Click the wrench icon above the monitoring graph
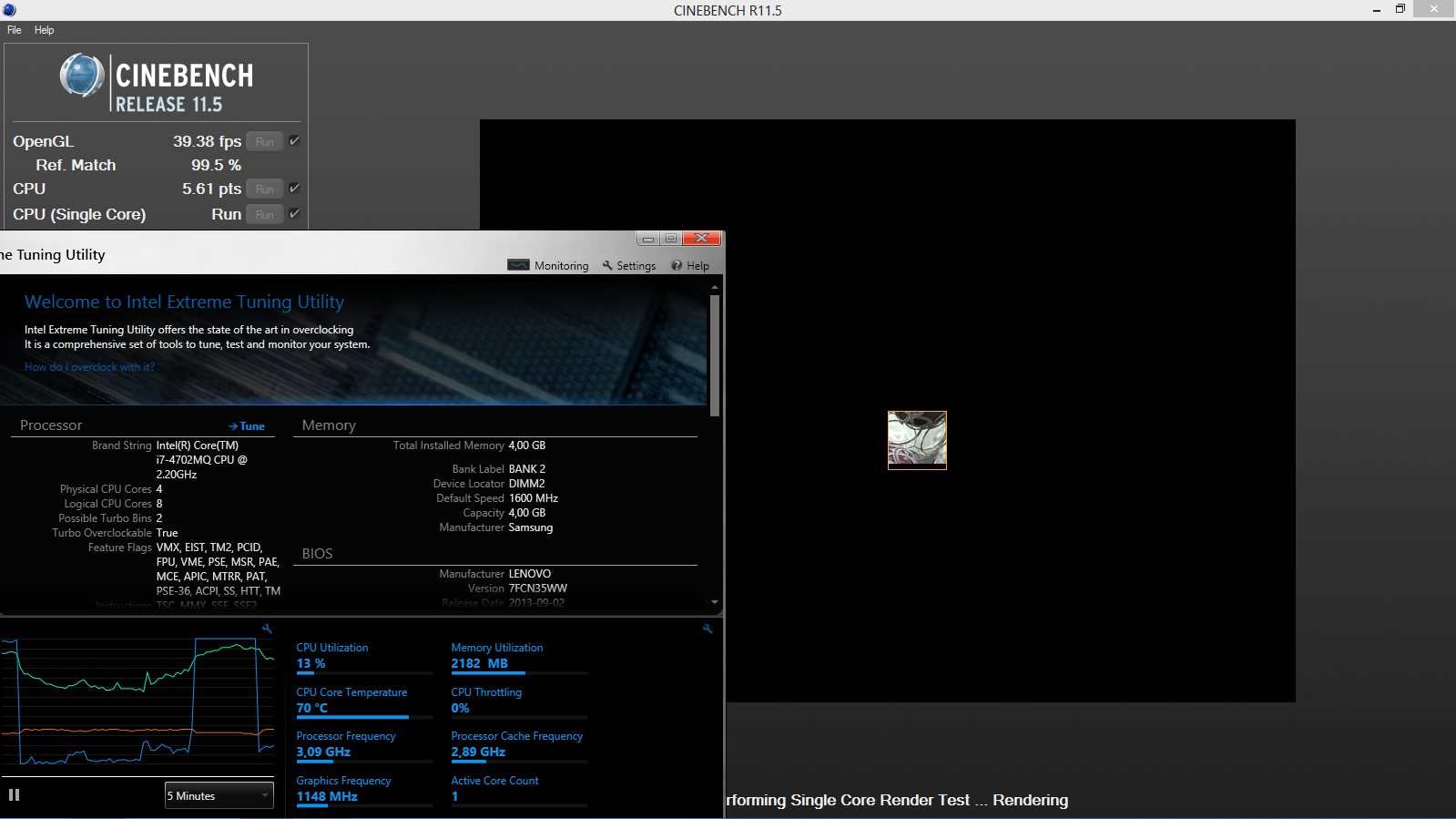1456x819 pixels. (x=267, y=629)
